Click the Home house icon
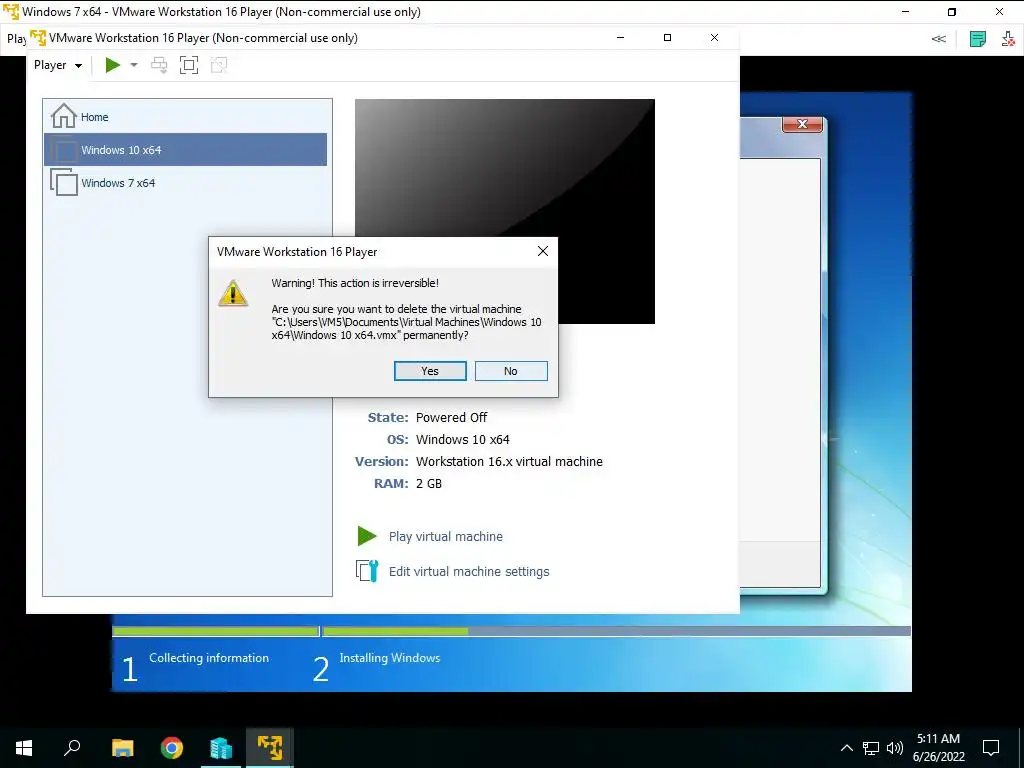 click(x=63, y=116)
